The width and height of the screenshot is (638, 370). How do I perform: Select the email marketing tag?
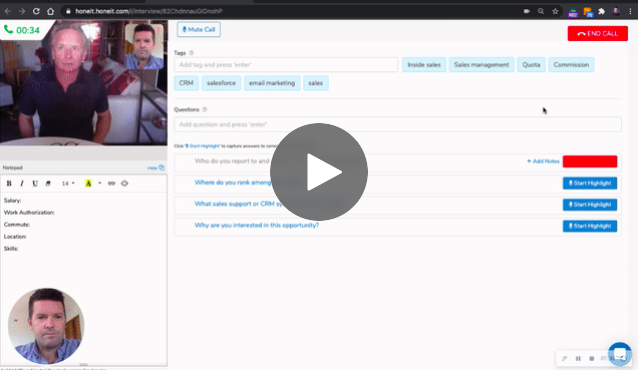272,83
